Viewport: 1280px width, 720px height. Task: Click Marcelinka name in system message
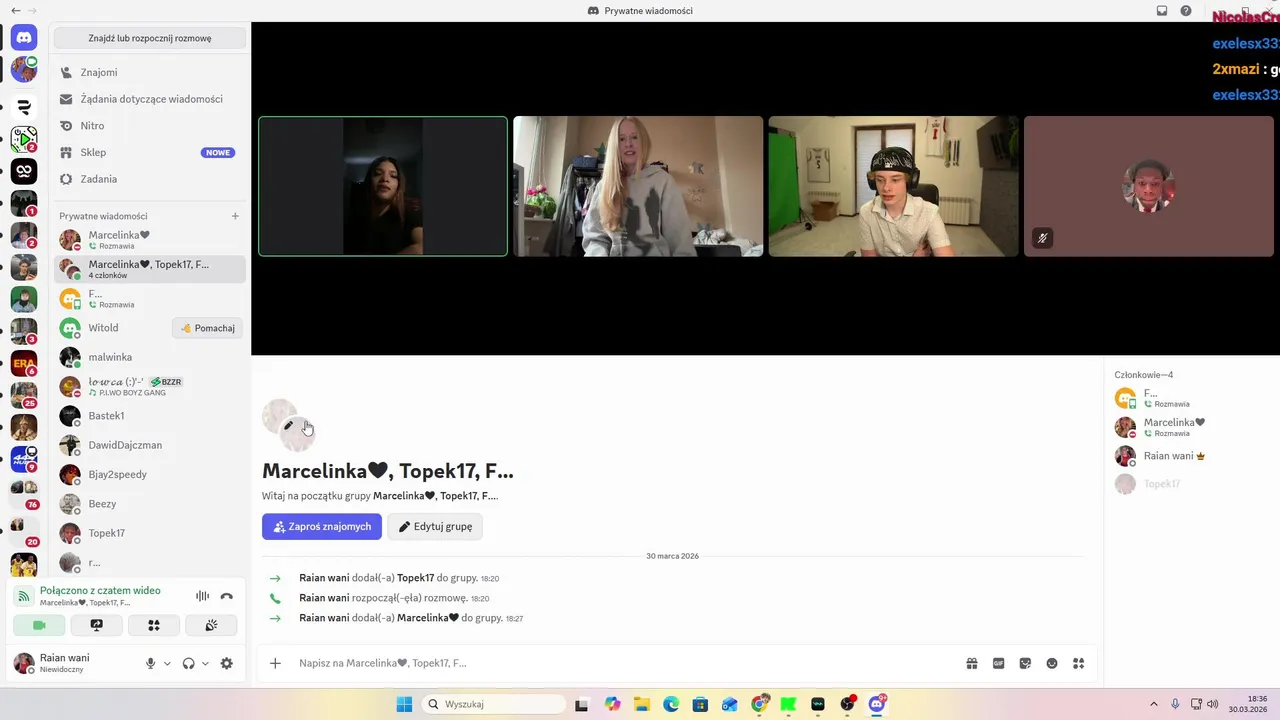coord(428,618)
